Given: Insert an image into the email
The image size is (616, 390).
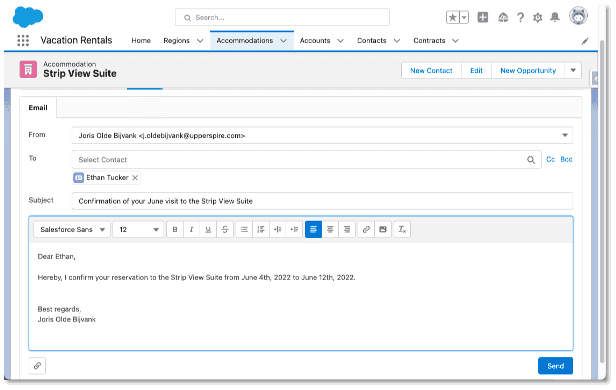Looking at the screenshot, I should (x=383, y=229).
